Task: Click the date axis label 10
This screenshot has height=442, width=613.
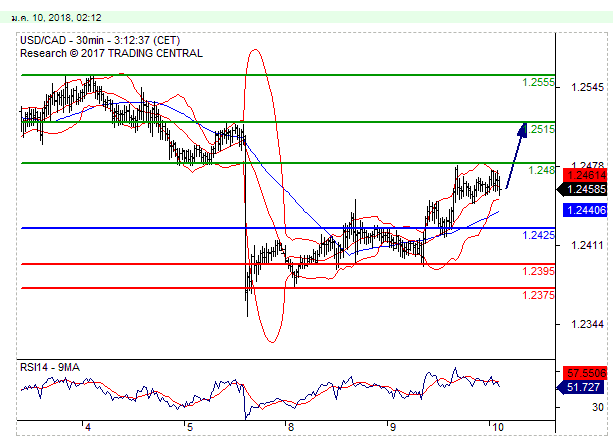Action: (497, 427)
